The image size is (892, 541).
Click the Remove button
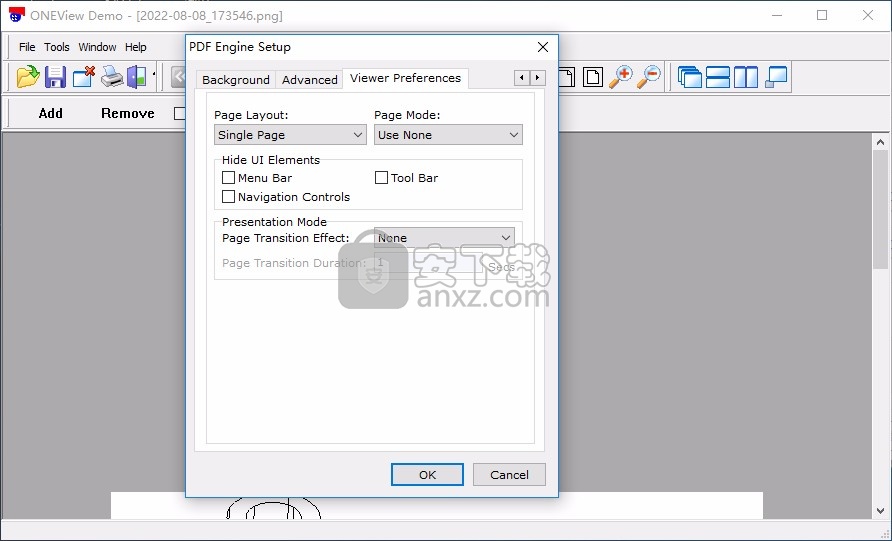(x=127, y=113)
